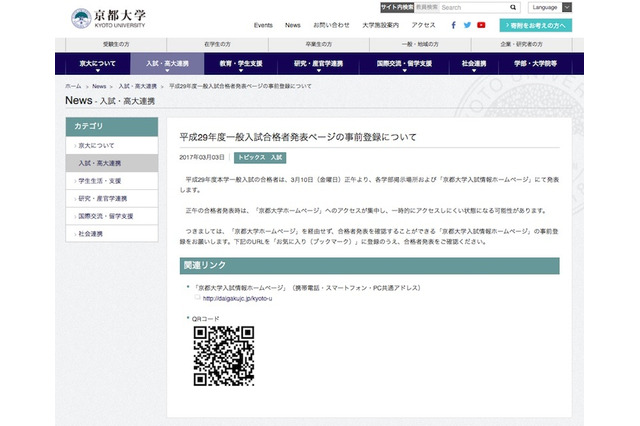Screen dimensions: 640x426
Task: Open the Language dropdown arrow
Action: pos(567,7)
